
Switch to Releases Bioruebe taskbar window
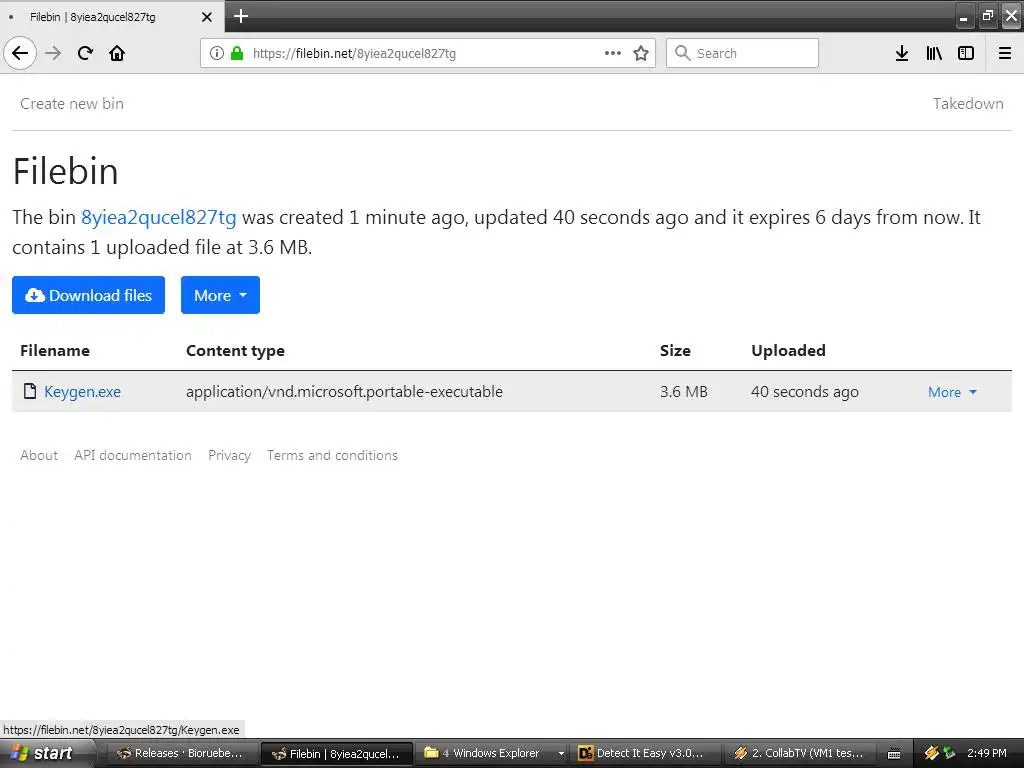click(180, 753)
